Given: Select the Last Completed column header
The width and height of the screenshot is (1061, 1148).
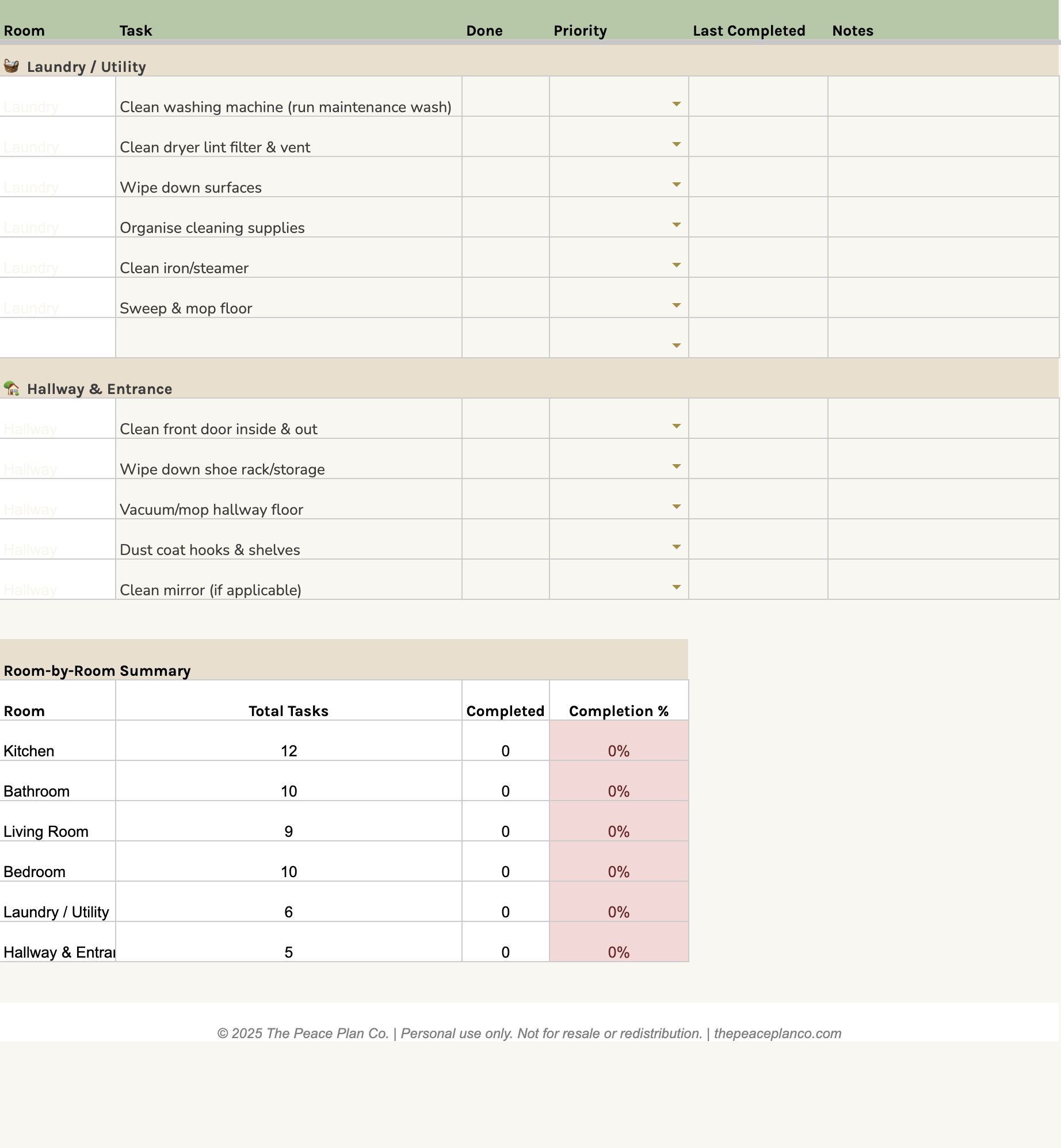Looking at the screenshot, I should click(x=749, y=30).
